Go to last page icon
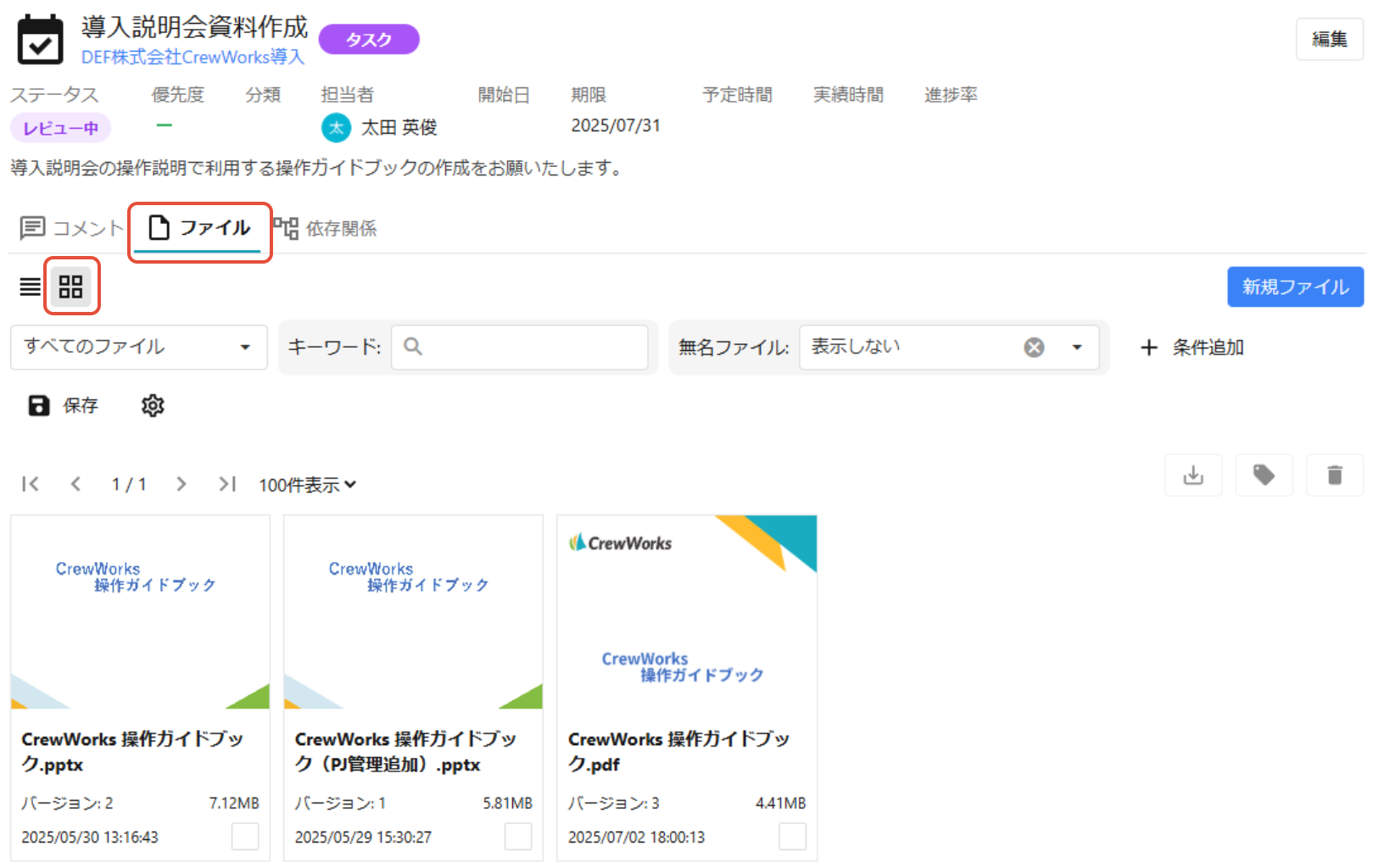 [x=227, y=484]
